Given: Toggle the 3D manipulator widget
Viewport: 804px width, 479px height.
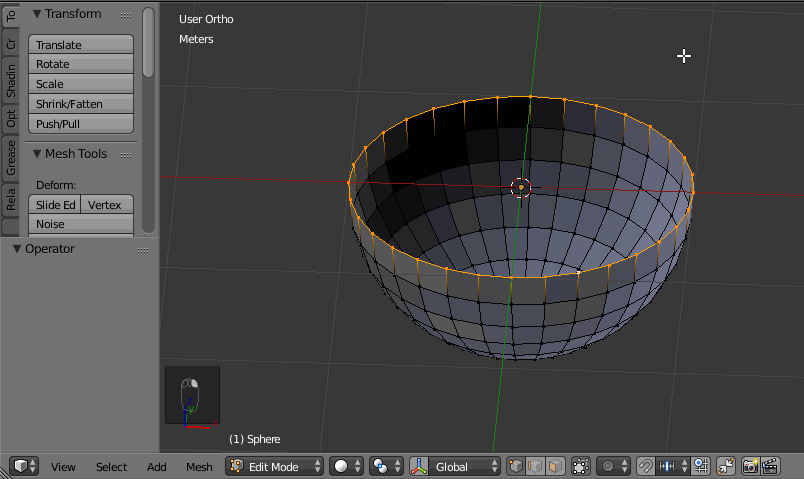Looking at the screenshot, I should (420, 466).
